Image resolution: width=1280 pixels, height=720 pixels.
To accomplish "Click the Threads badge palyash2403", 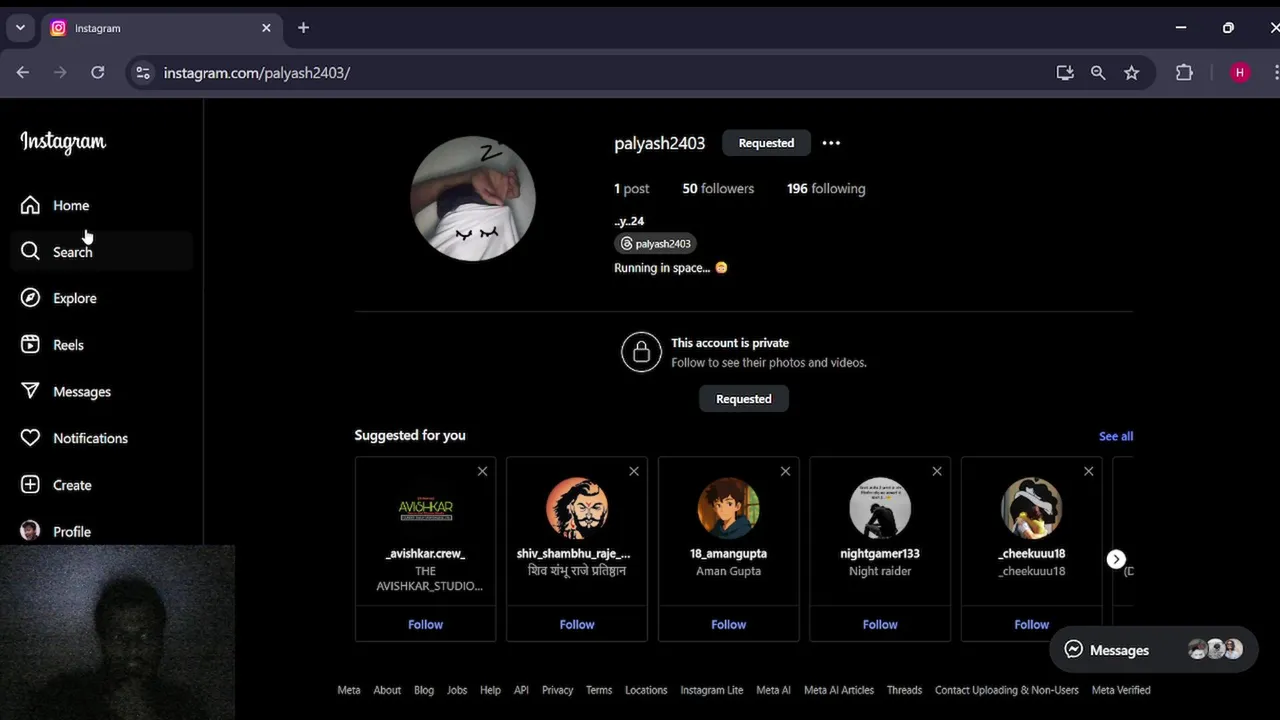I will [655, 243].
